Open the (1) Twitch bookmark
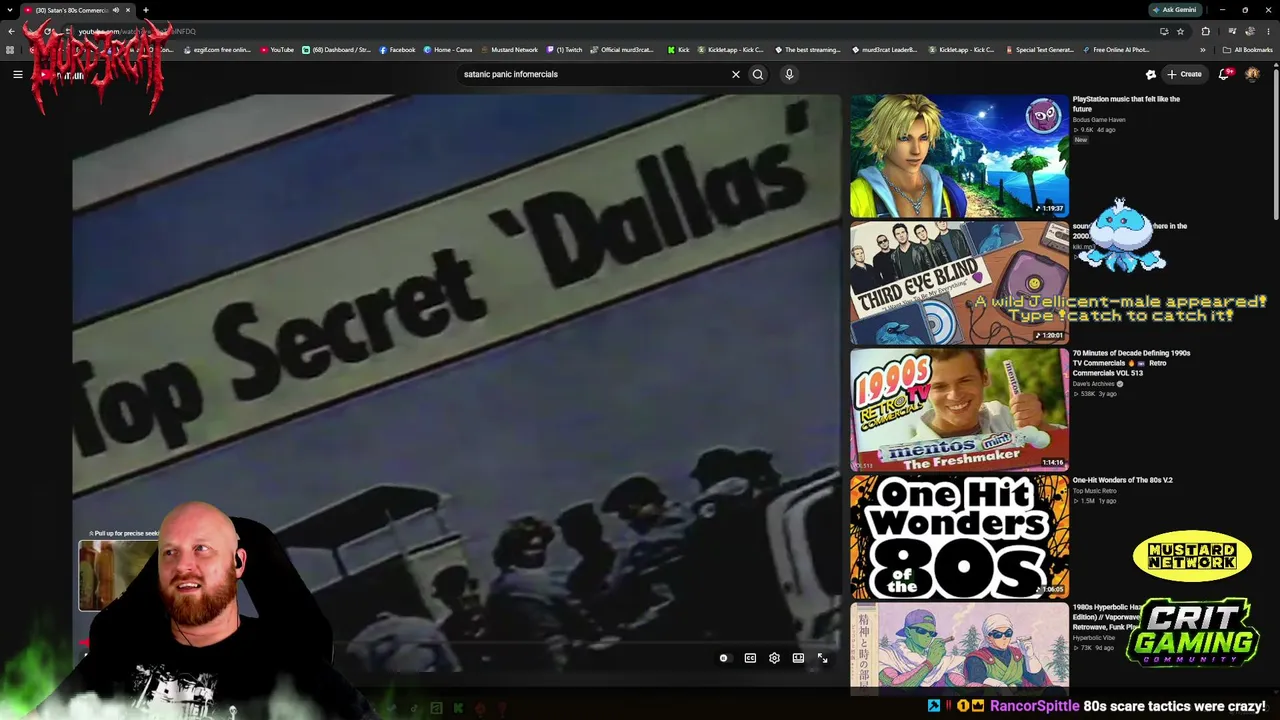Viewport: 1280px width, 720px height. pyautogui.click(x=564, y=50)
